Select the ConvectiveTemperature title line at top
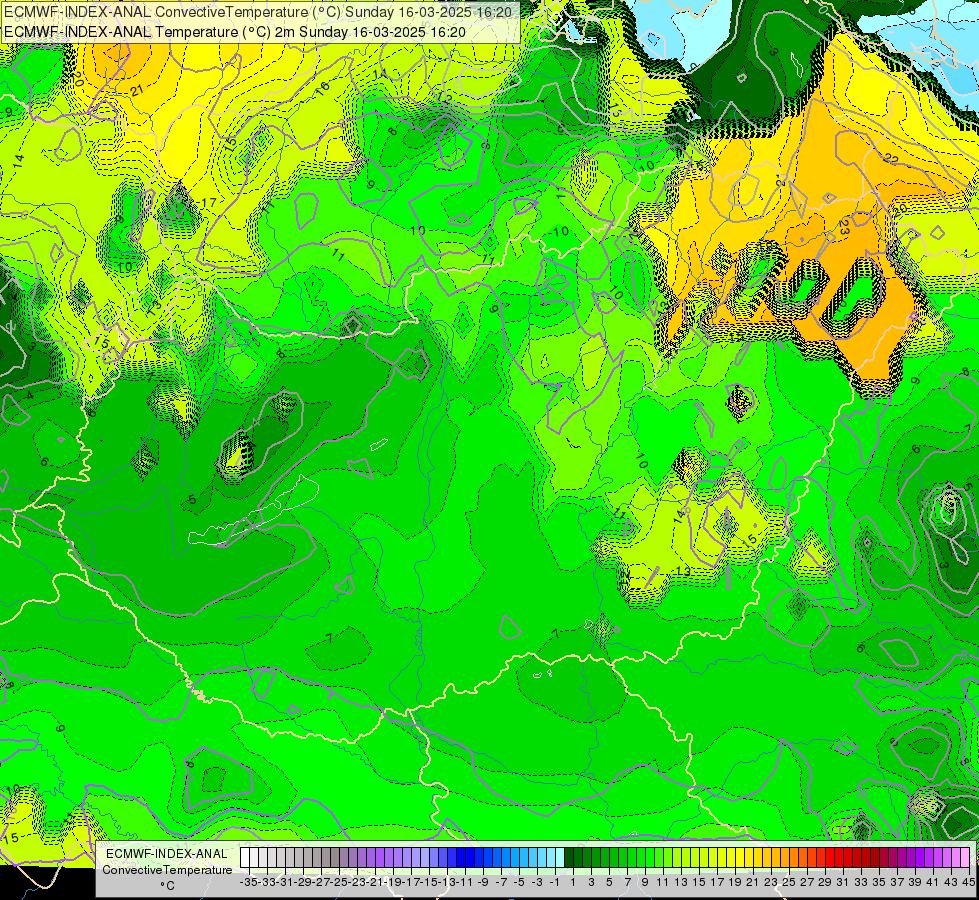Image resolution: width=979 pixels, height=900 pixels. [258, 12]
